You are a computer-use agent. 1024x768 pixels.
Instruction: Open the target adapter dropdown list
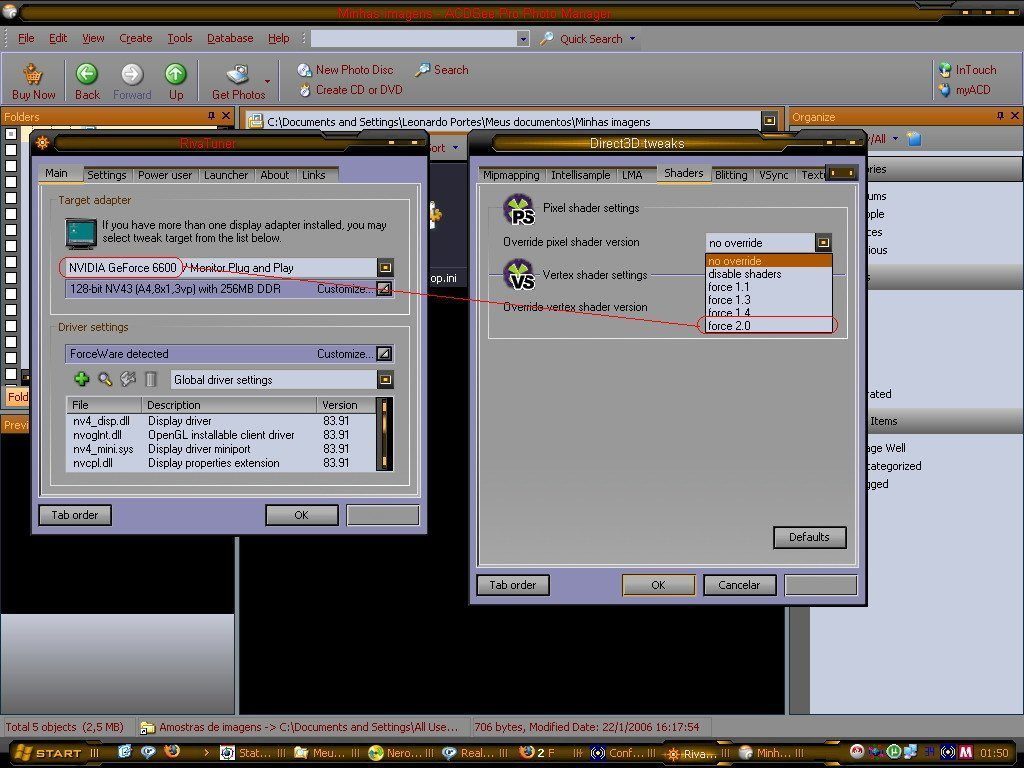[385, 268]
